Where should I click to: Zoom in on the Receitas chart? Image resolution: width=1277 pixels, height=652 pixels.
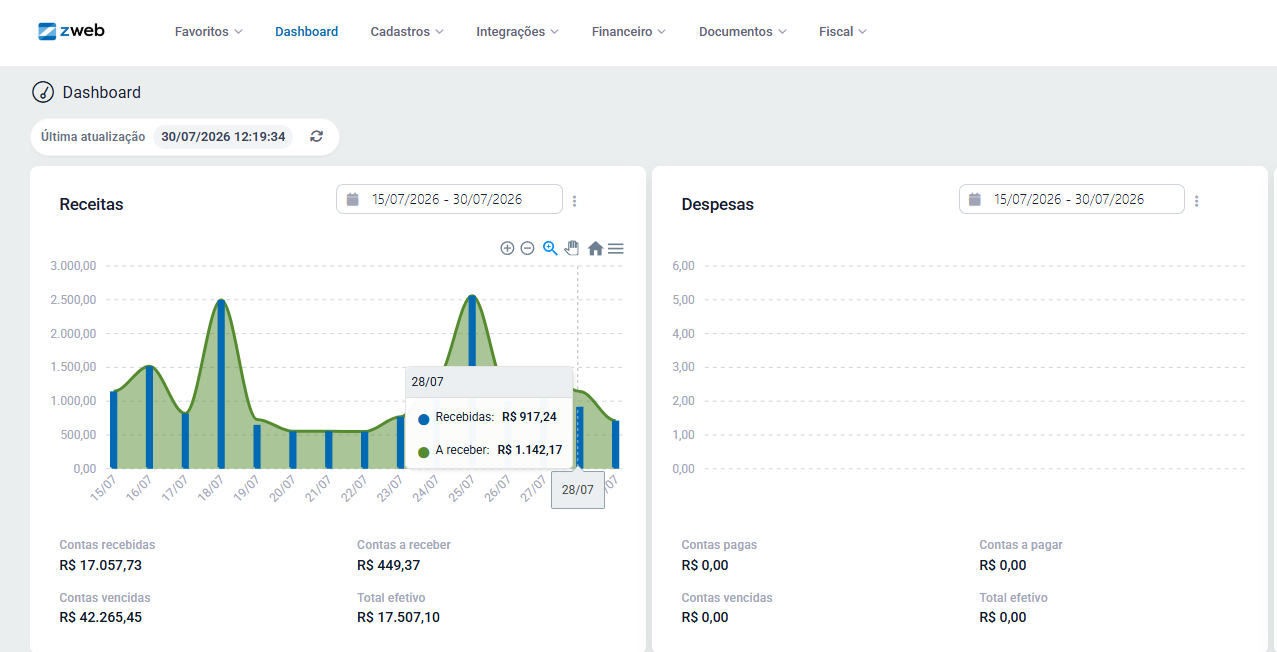coord(507,248)
